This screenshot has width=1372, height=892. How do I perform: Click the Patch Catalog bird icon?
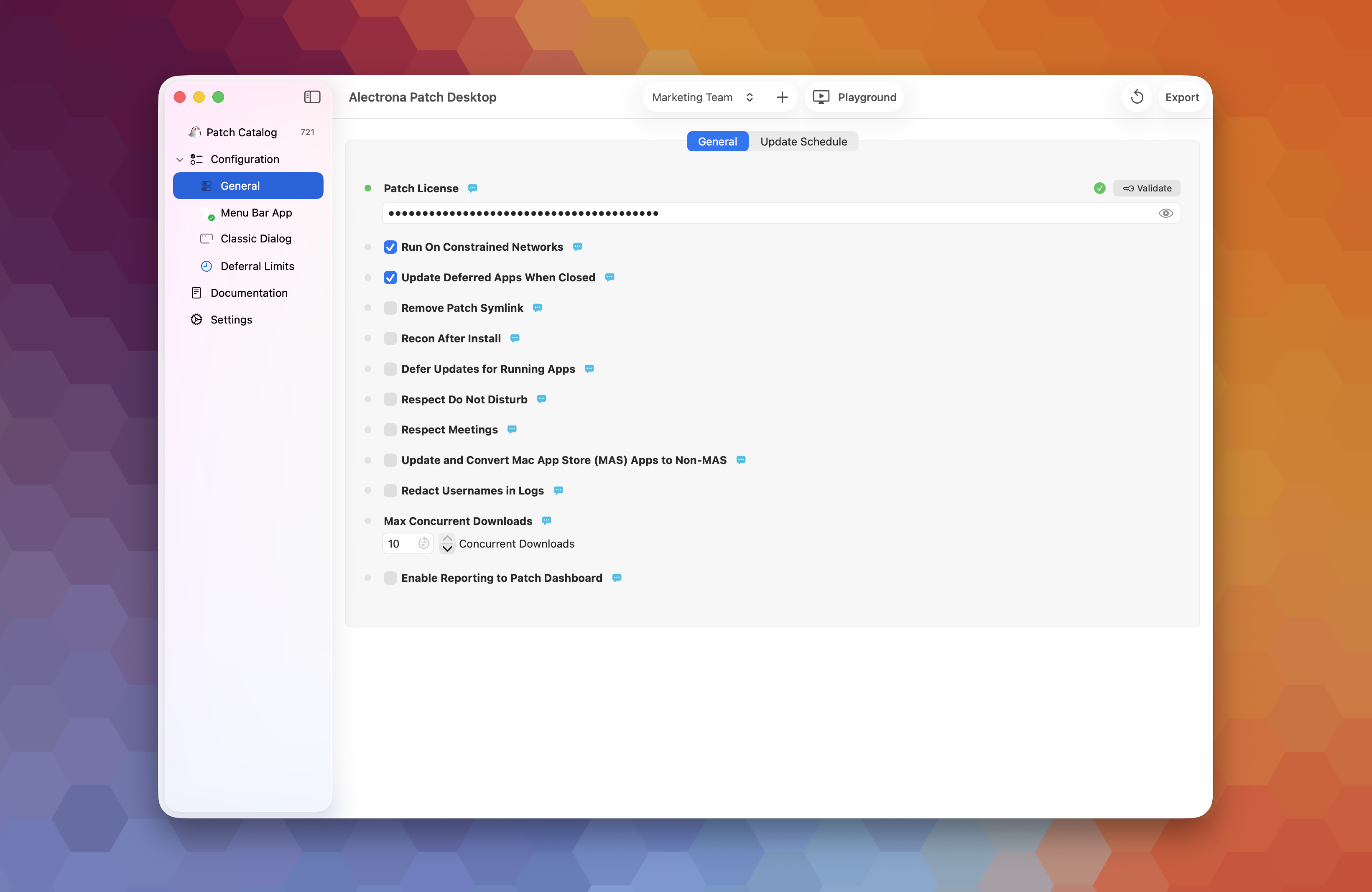click(x=195, y=132)
